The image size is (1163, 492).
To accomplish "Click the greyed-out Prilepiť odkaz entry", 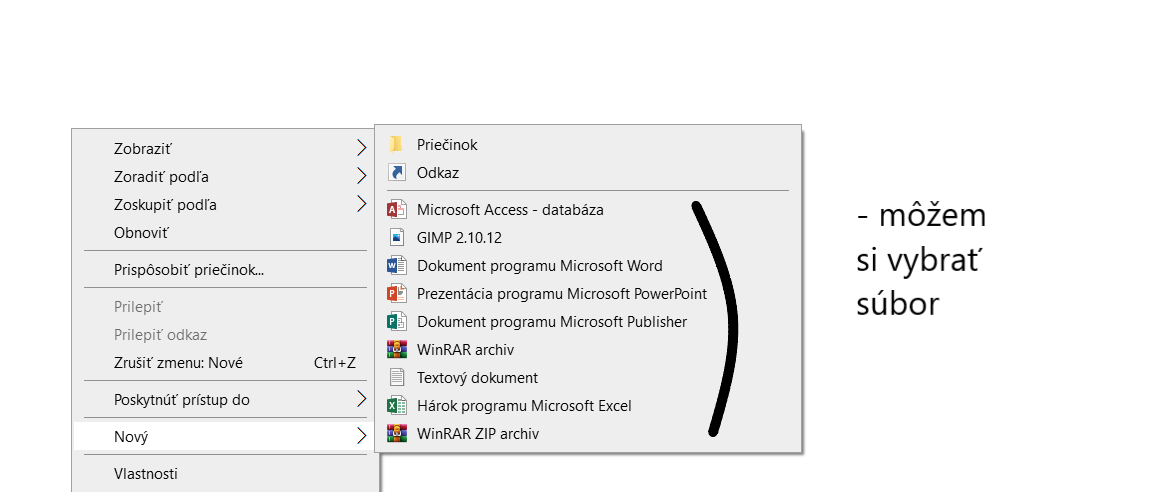I will pos(225,335).
